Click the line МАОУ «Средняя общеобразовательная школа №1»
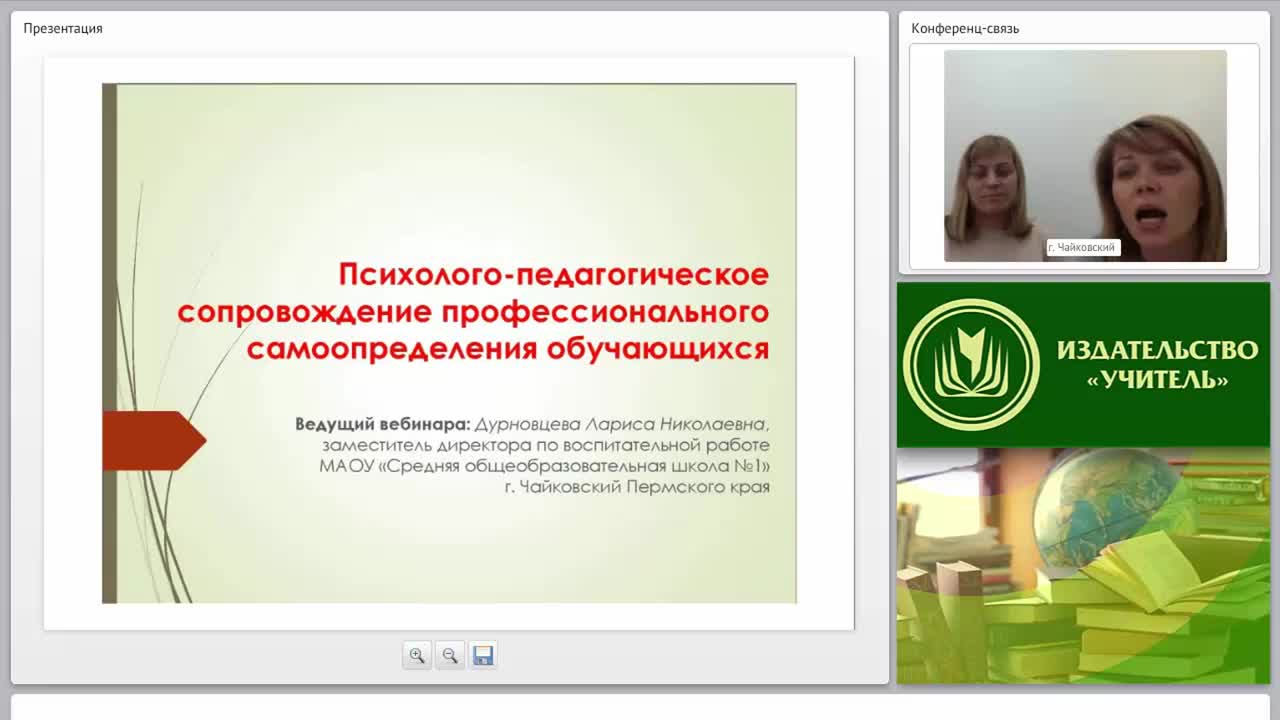Image resolution: width=1280 pixels, height=720 pixels. [545, 466]
